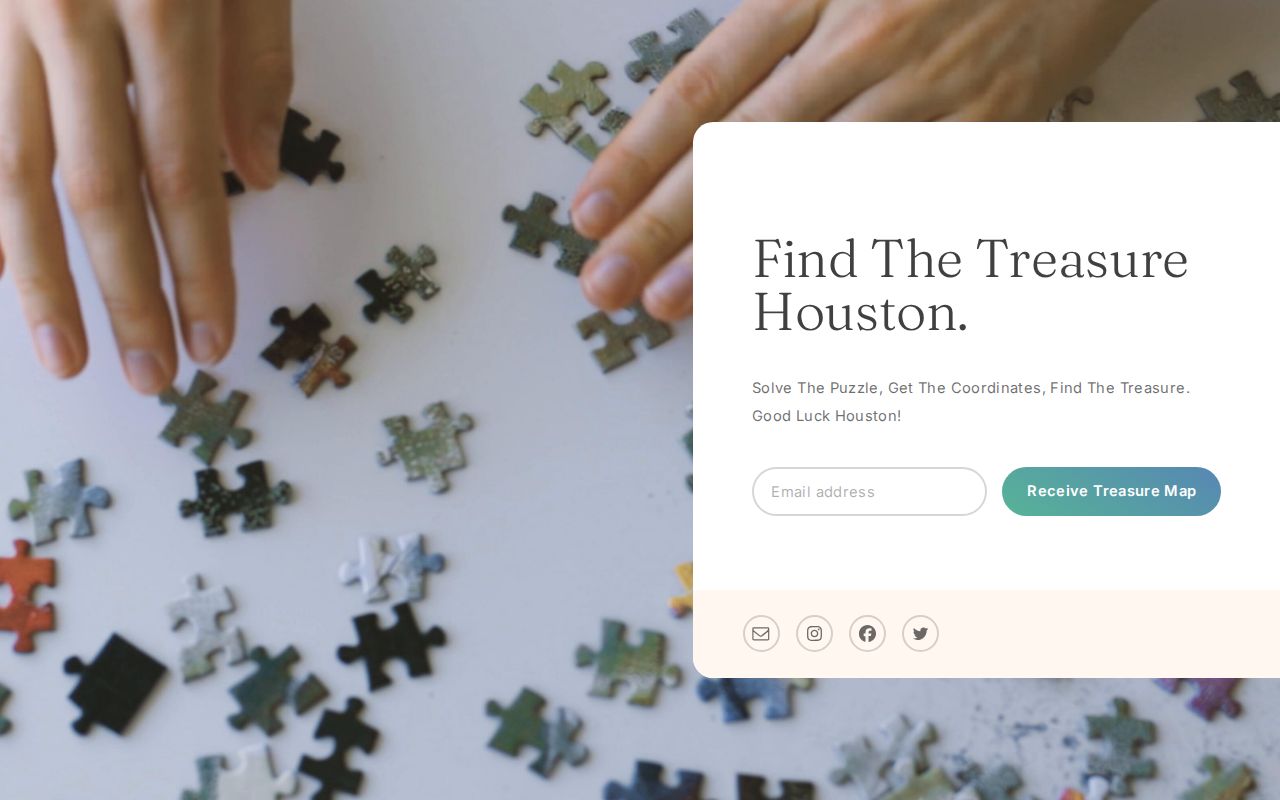This screenshot has height=800, width=1280.
Task: Click the solid black square puzzle piece
Action: (x=115, y=684)
